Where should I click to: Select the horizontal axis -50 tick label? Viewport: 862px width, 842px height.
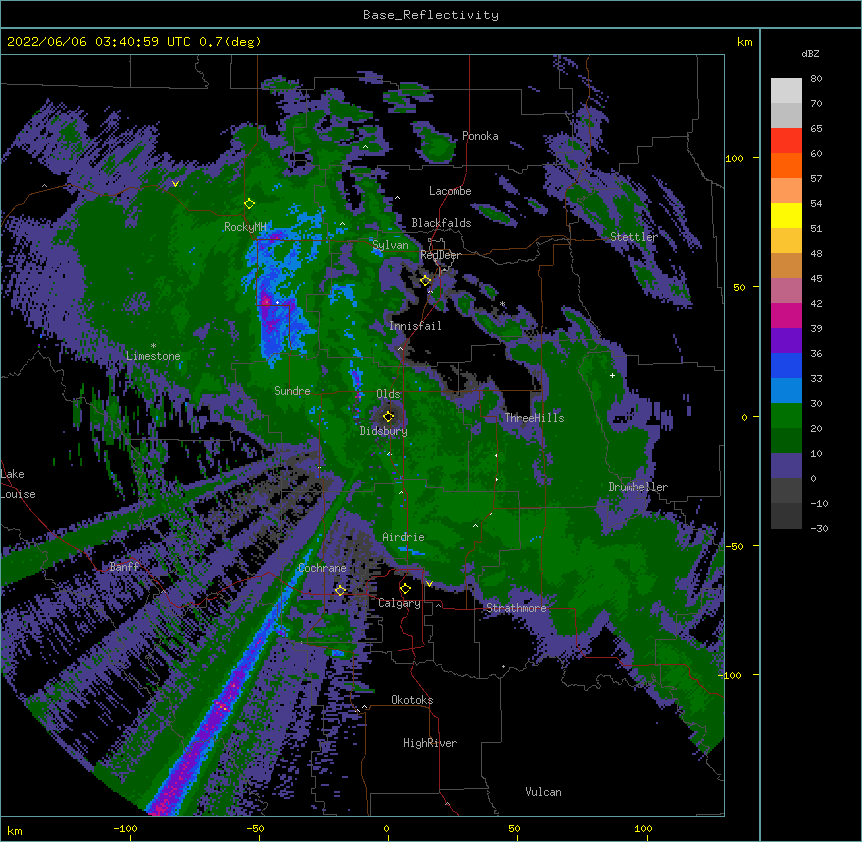[255, 828]
